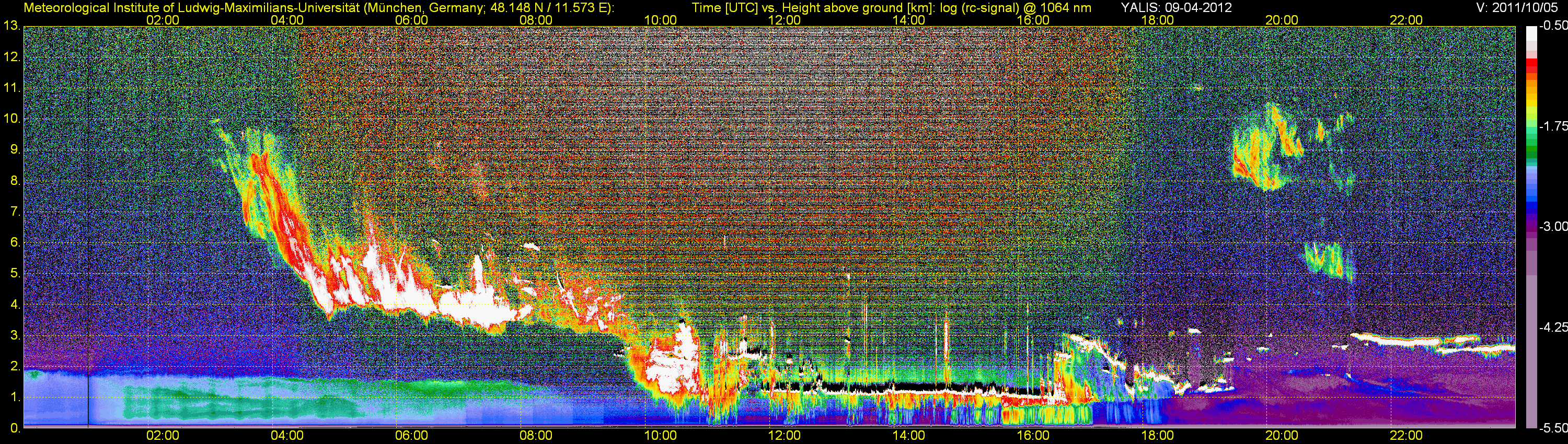Click the 04:00 label on the bottom time axis
This screenshot has height=444, width=1568.
click(x=287, y=436)
